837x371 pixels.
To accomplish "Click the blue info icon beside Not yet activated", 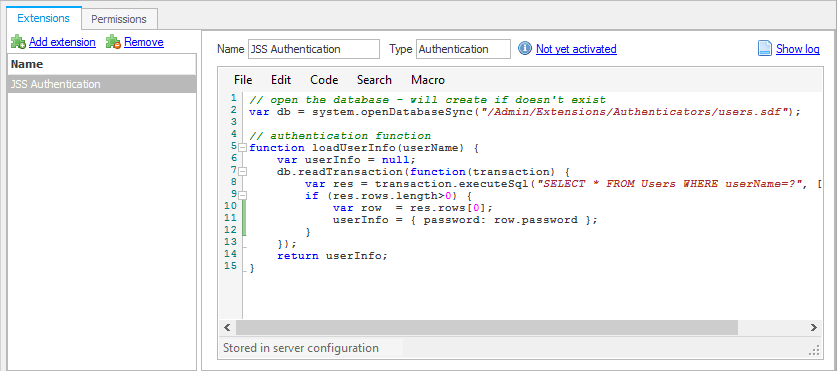I will coord(525,49).
